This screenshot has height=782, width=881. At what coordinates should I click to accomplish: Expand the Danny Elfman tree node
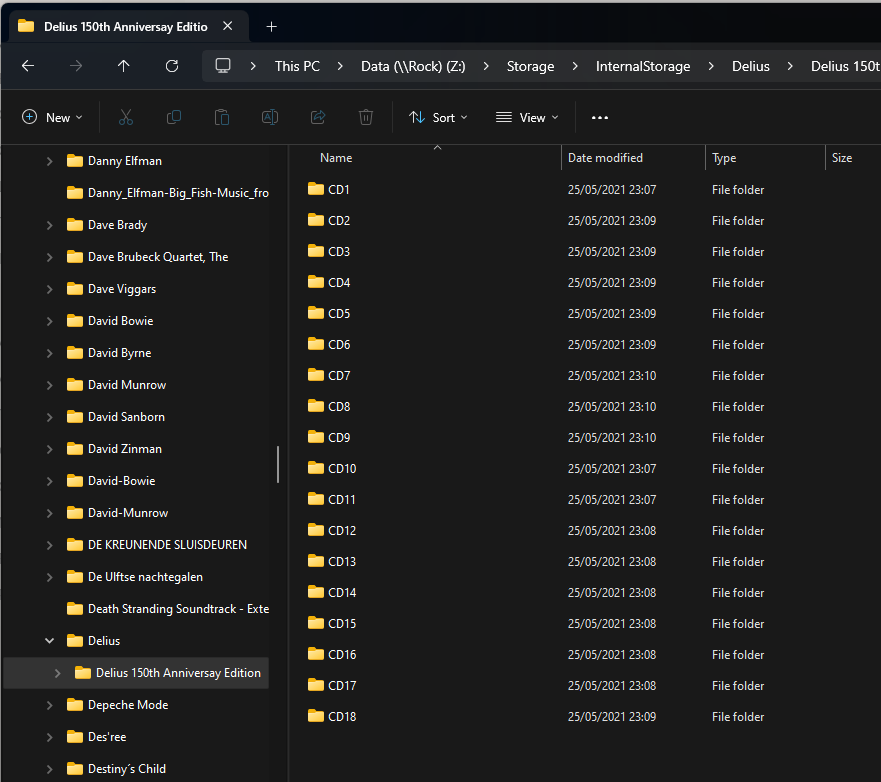click(49, 161)
